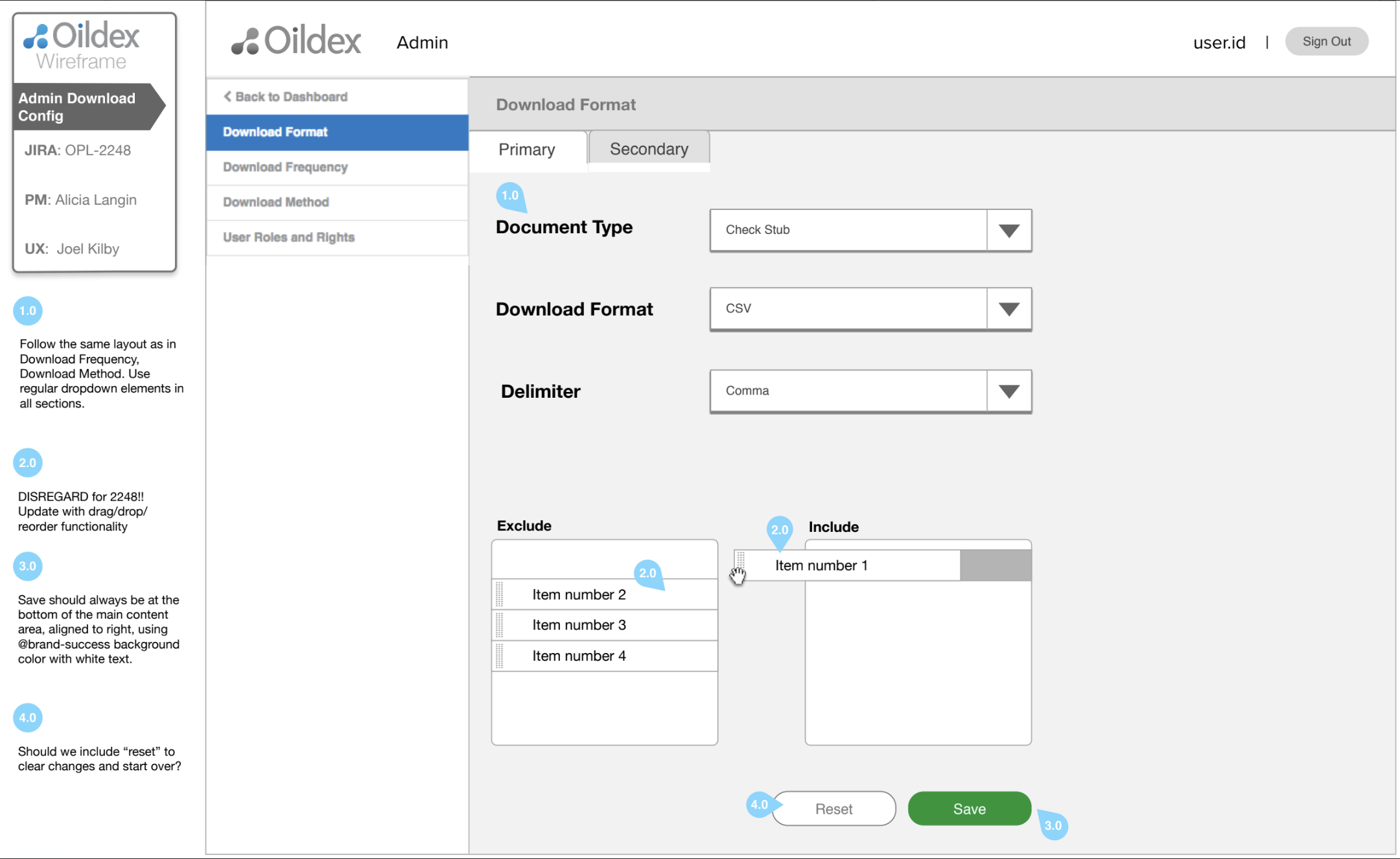This screenshot has height=859, width=1400.
Task: Grab the drag handle of Item number 2
Action: pyautogui.click(x=500, y=595)
